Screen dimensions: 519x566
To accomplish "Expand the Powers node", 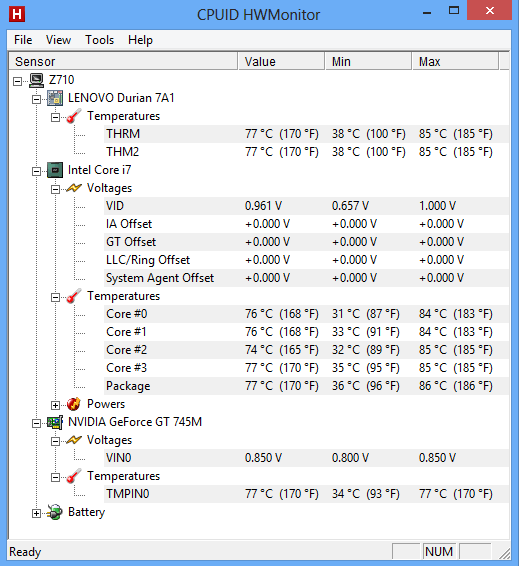I will [55, 405].
